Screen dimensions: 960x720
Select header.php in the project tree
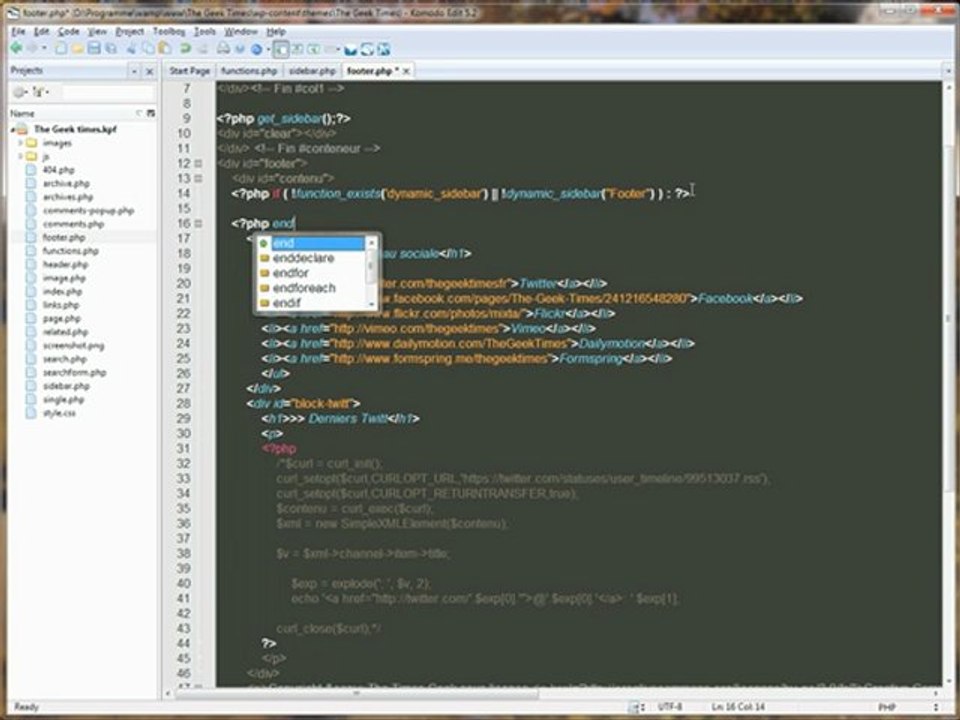[x=66, y=264]
